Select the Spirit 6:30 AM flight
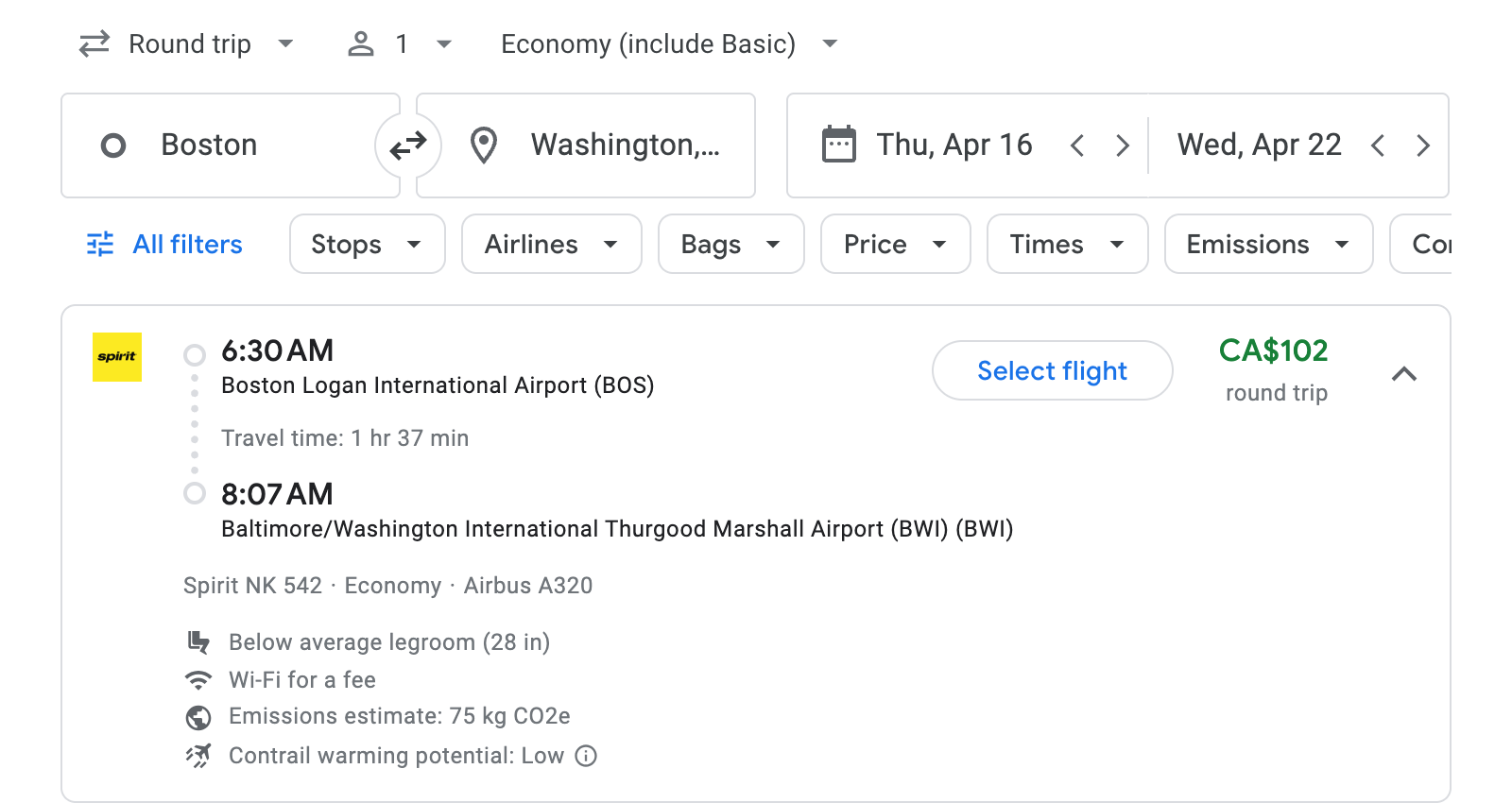Screen dimensions: 1512x803 click(x=1052, y=370)
